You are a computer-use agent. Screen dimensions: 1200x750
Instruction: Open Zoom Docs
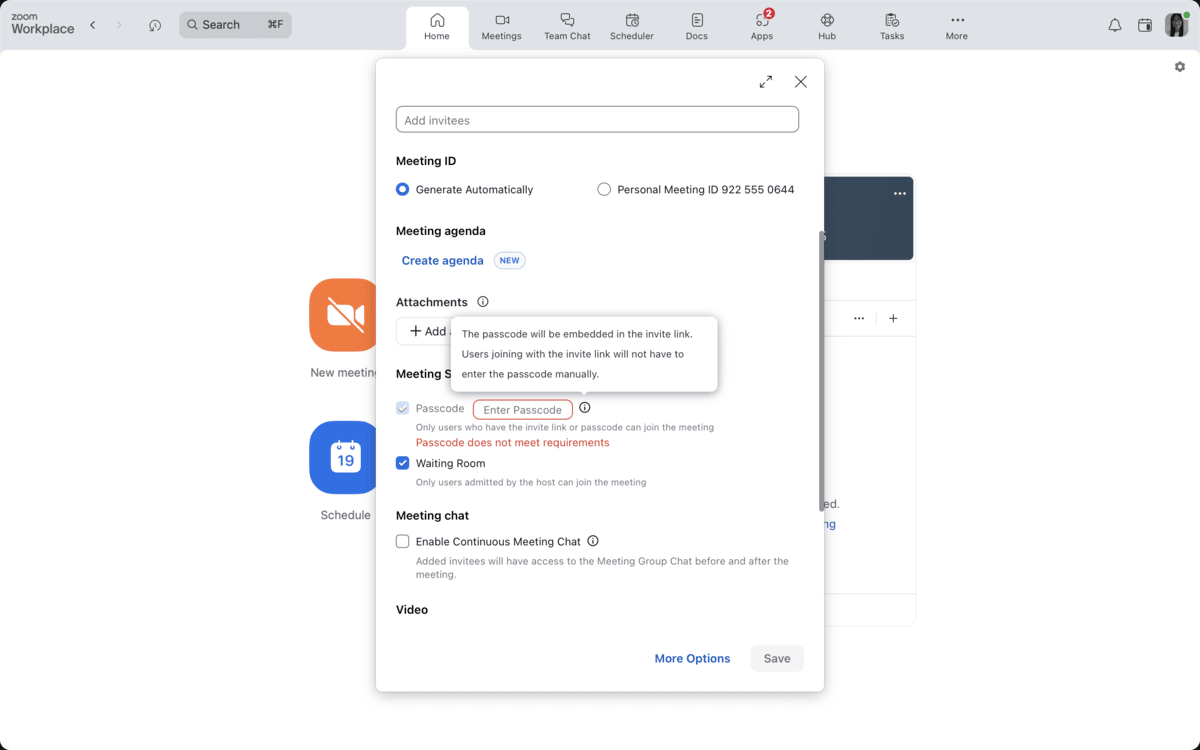pos(696,25)
